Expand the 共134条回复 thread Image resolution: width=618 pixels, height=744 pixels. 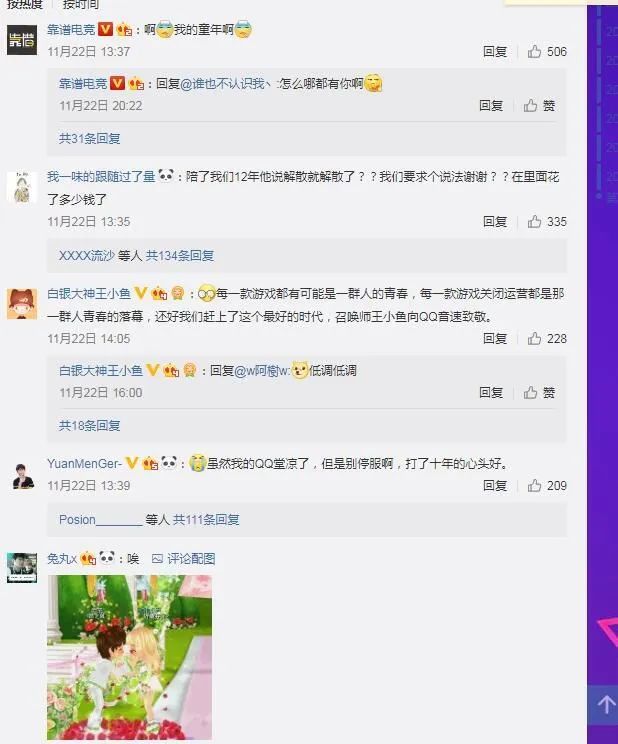180,256
